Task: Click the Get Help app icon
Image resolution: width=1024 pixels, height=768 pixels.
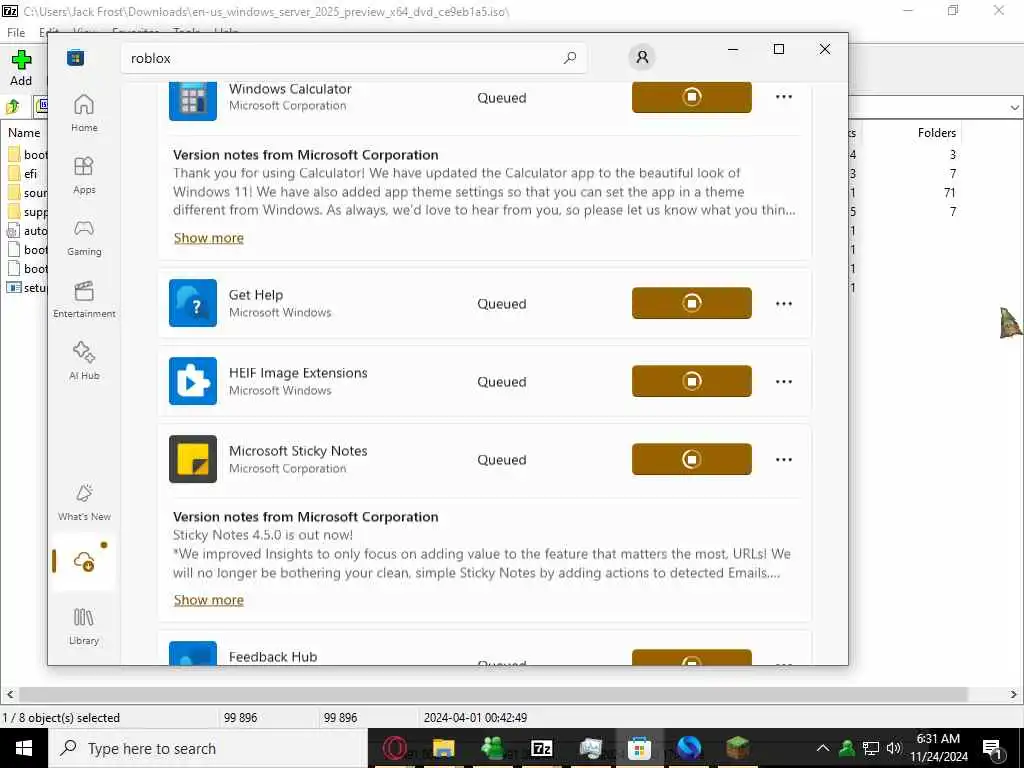Action: click(x=193, y=303)
